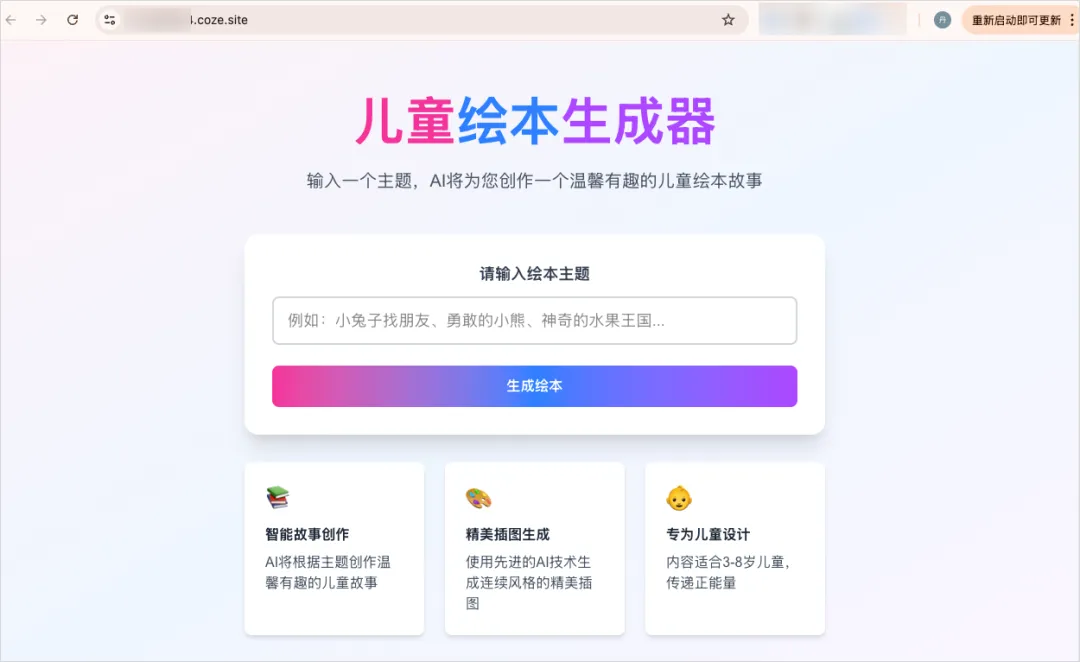Click the subtitle text 输入一个主题

point(360,180)
